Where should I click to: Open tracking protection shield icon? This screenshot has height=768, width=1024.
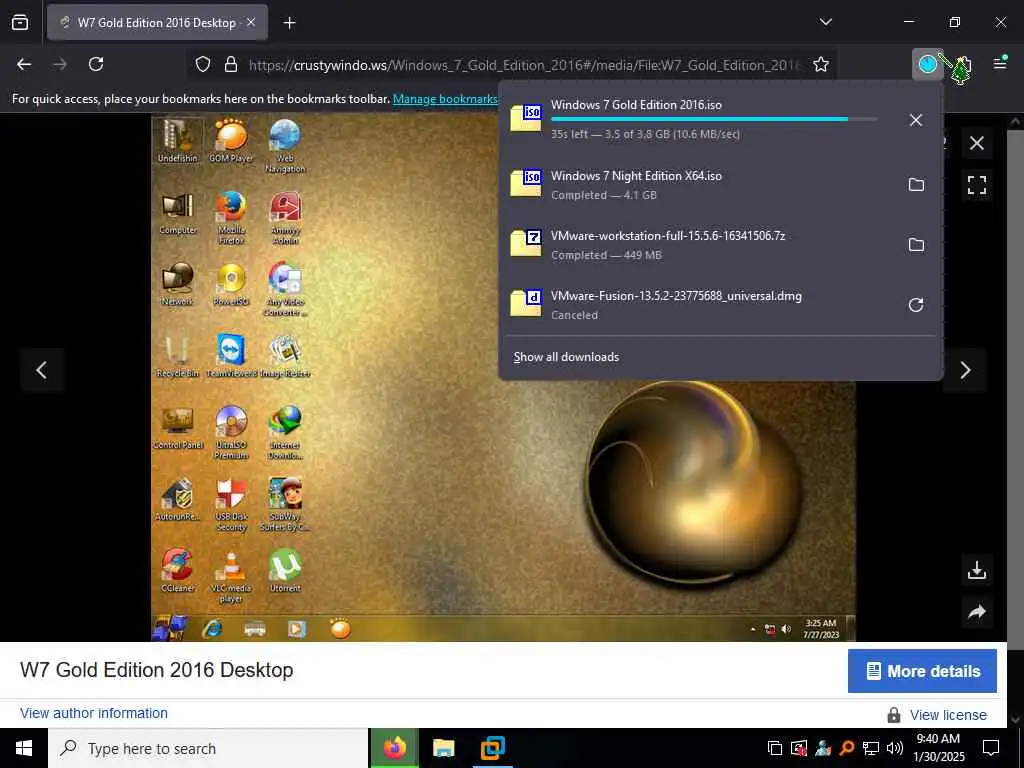coord(203,65)
